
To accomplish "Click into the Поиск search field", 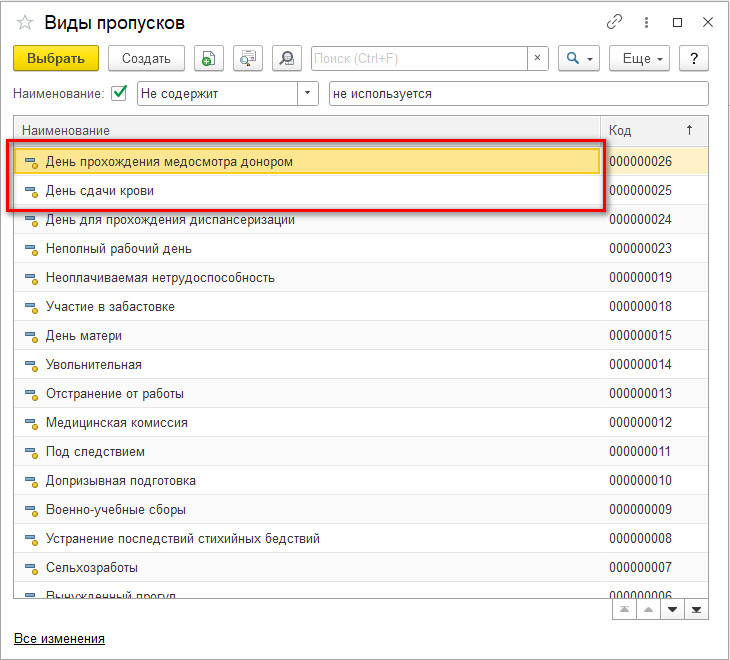I will [420, 59].
